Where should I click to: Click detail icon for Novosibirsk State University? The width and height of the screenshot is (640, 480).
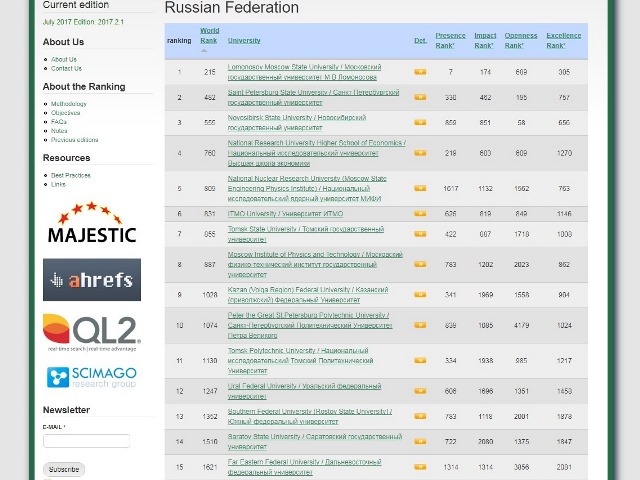(x=420, y=123)
